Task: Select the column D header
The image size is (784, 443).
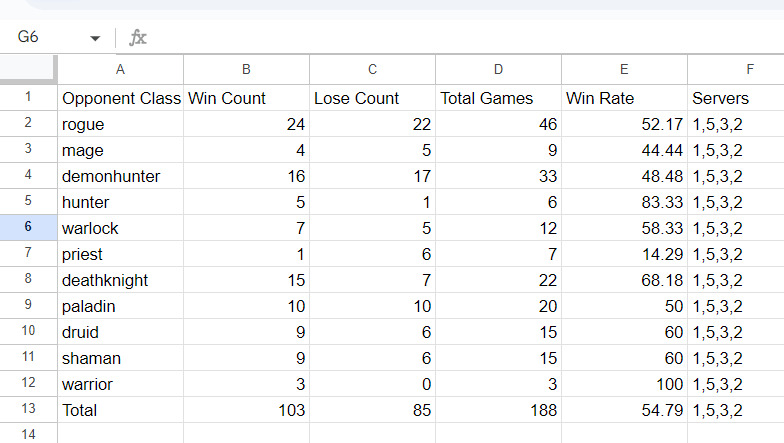Action: (498, 70)
